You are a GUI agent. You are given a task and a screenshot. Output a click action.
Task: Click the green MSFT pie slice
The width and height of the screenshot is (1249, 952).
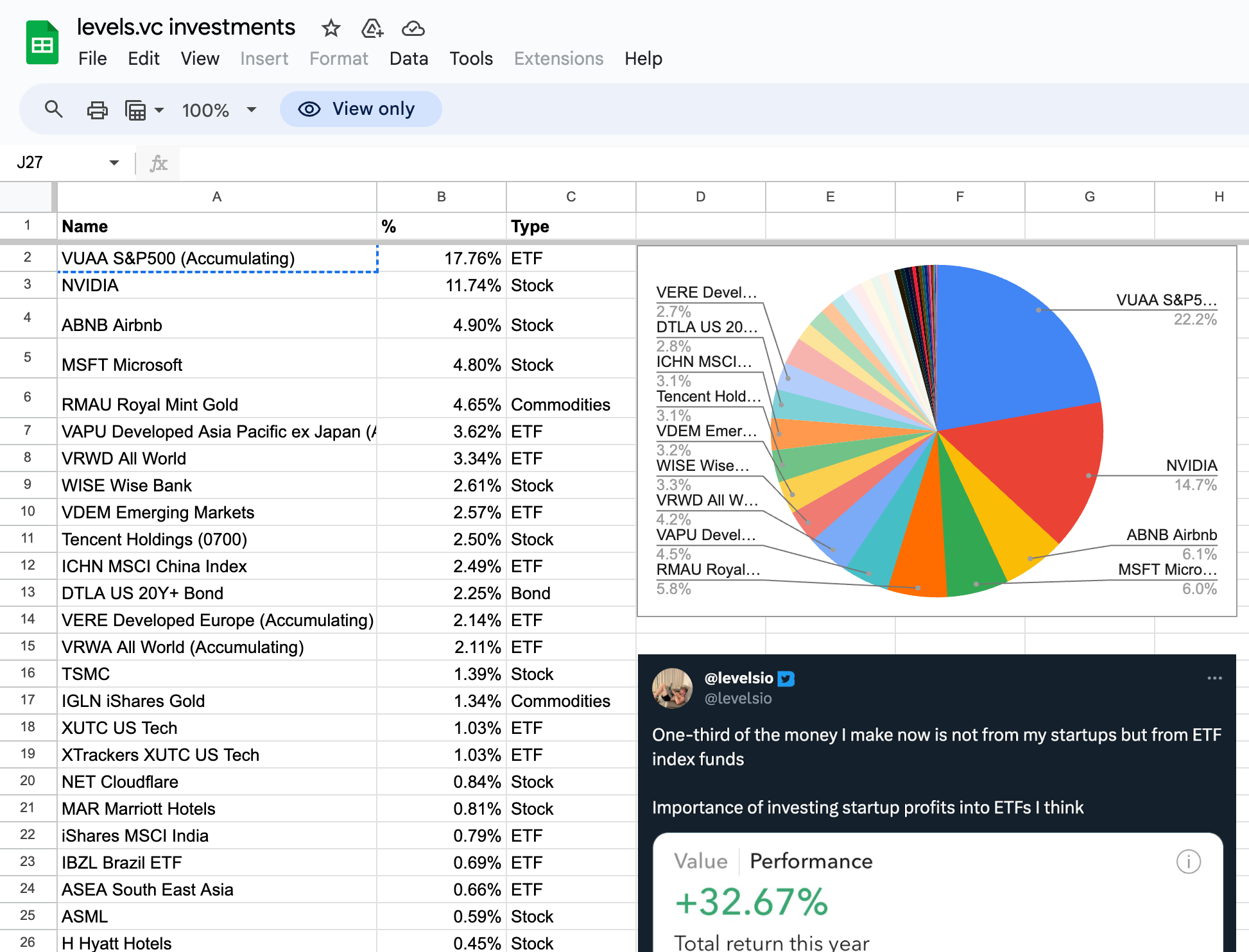[x=970, y=545]
